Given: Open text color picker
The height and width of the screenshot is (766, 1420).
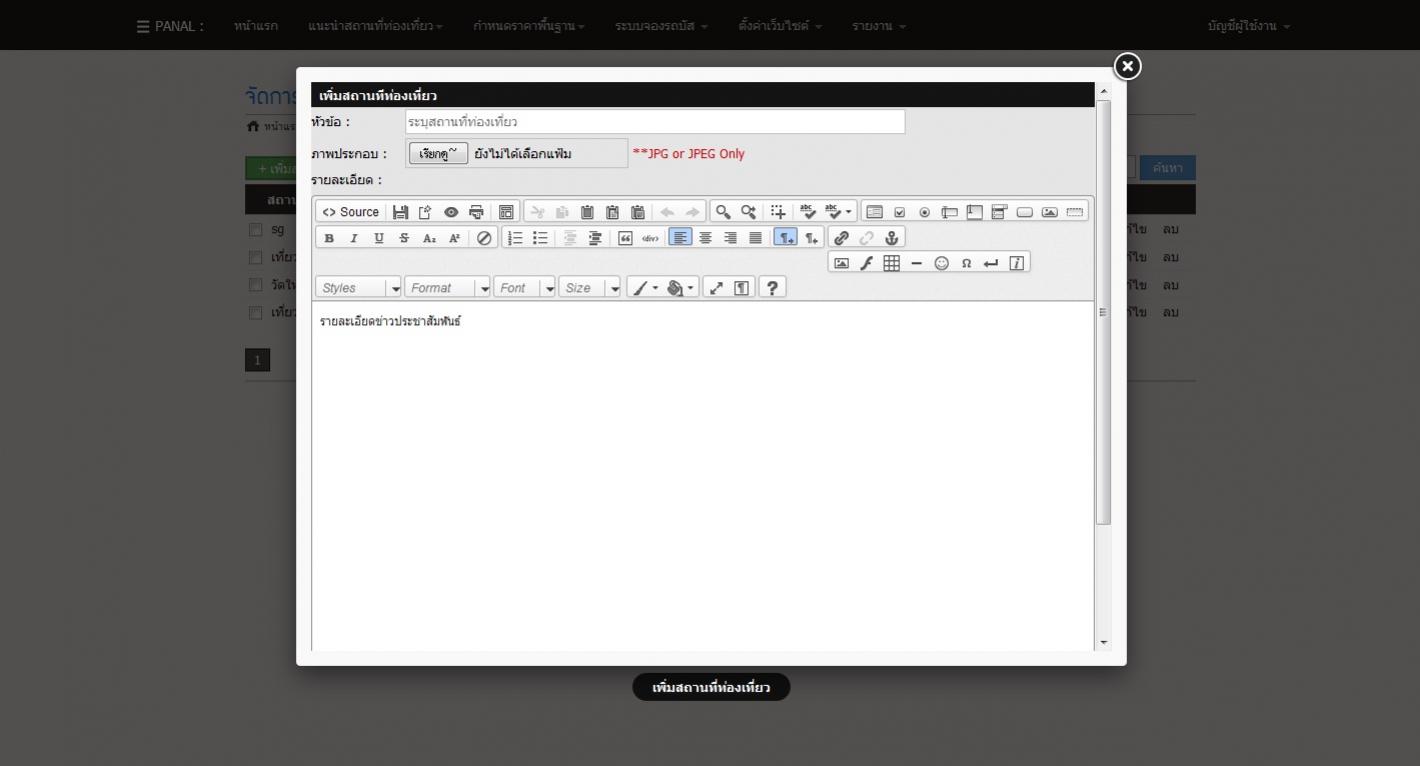Looking at the screenshot, I should (x=645, y=288).
